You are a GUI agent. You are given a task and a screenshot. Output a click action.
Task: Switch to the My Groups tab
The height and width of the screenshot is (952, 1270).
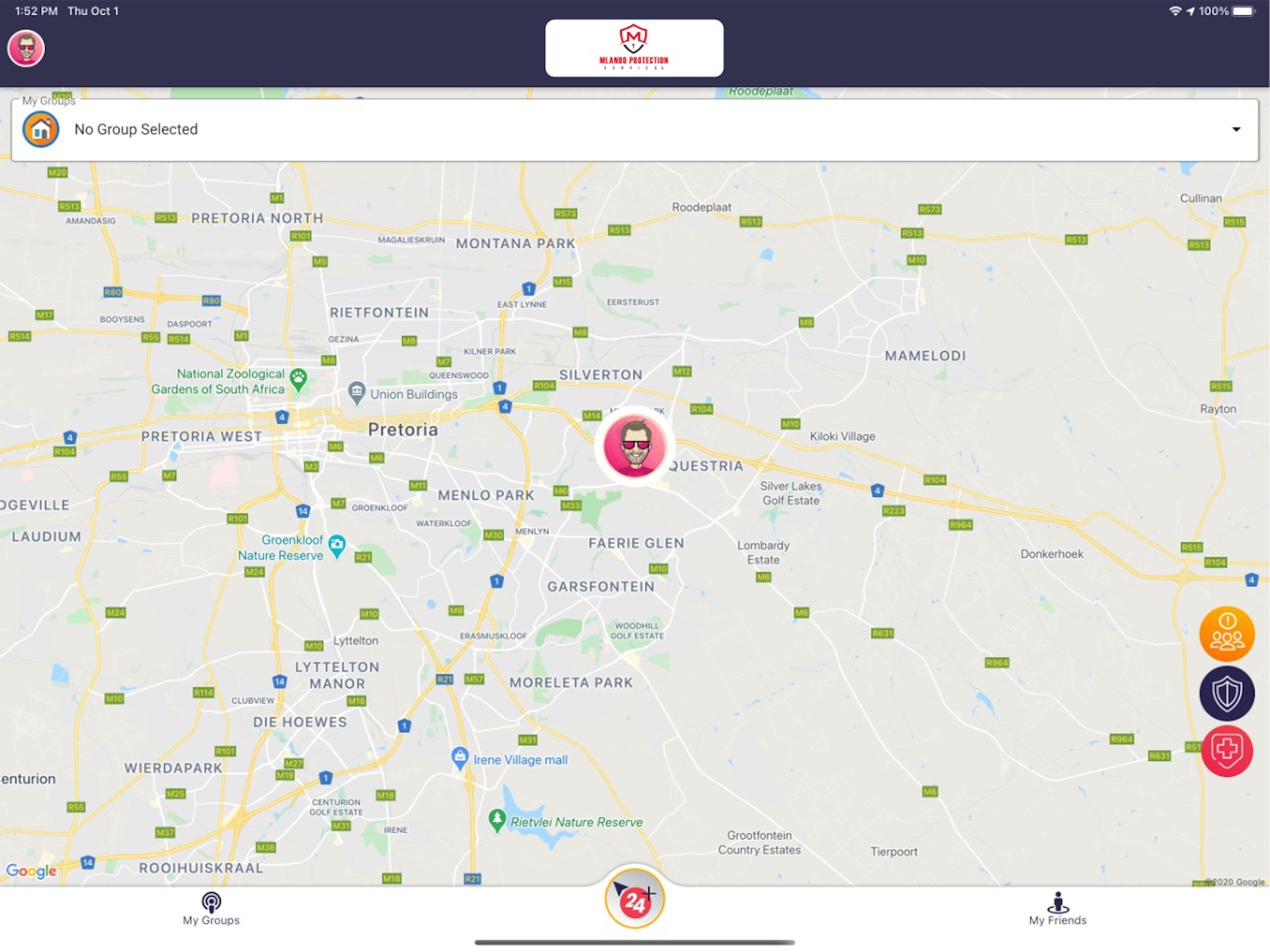(x=212, y=909)
